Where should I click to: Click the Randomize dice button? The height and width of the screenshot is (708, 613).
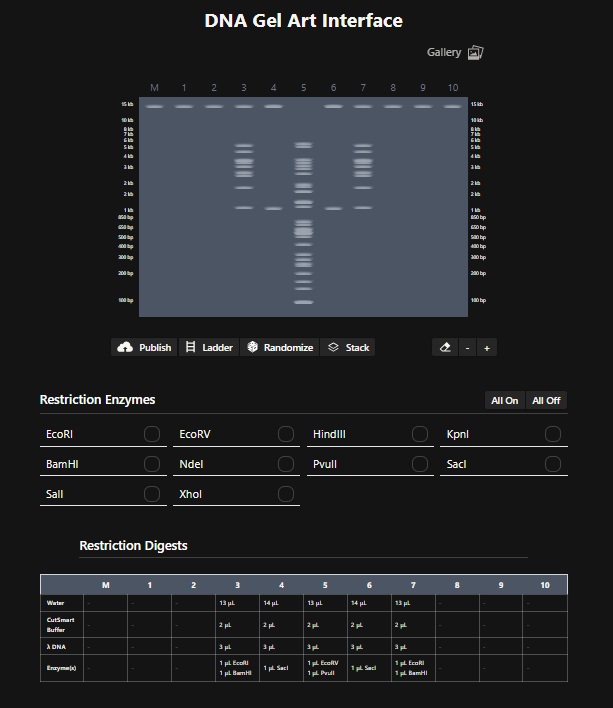pyautogui.click(x=280, y=347)
